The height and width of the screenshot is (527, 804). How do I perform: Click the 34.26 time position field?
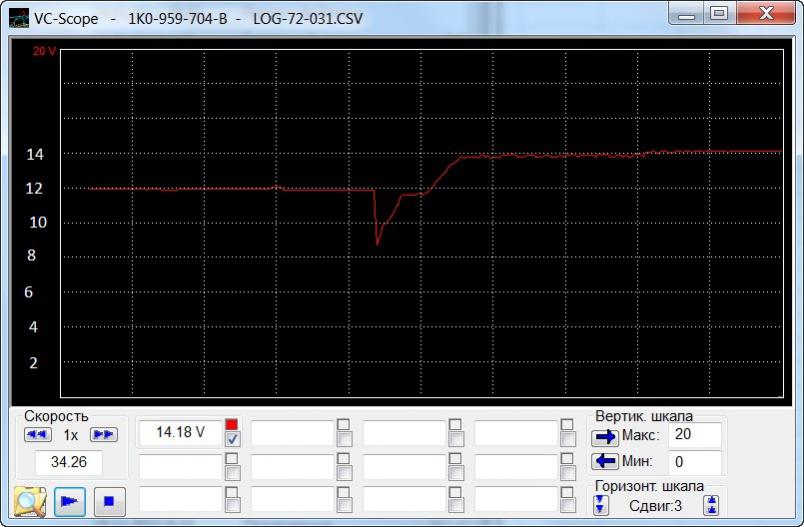(x=69, y=462)
